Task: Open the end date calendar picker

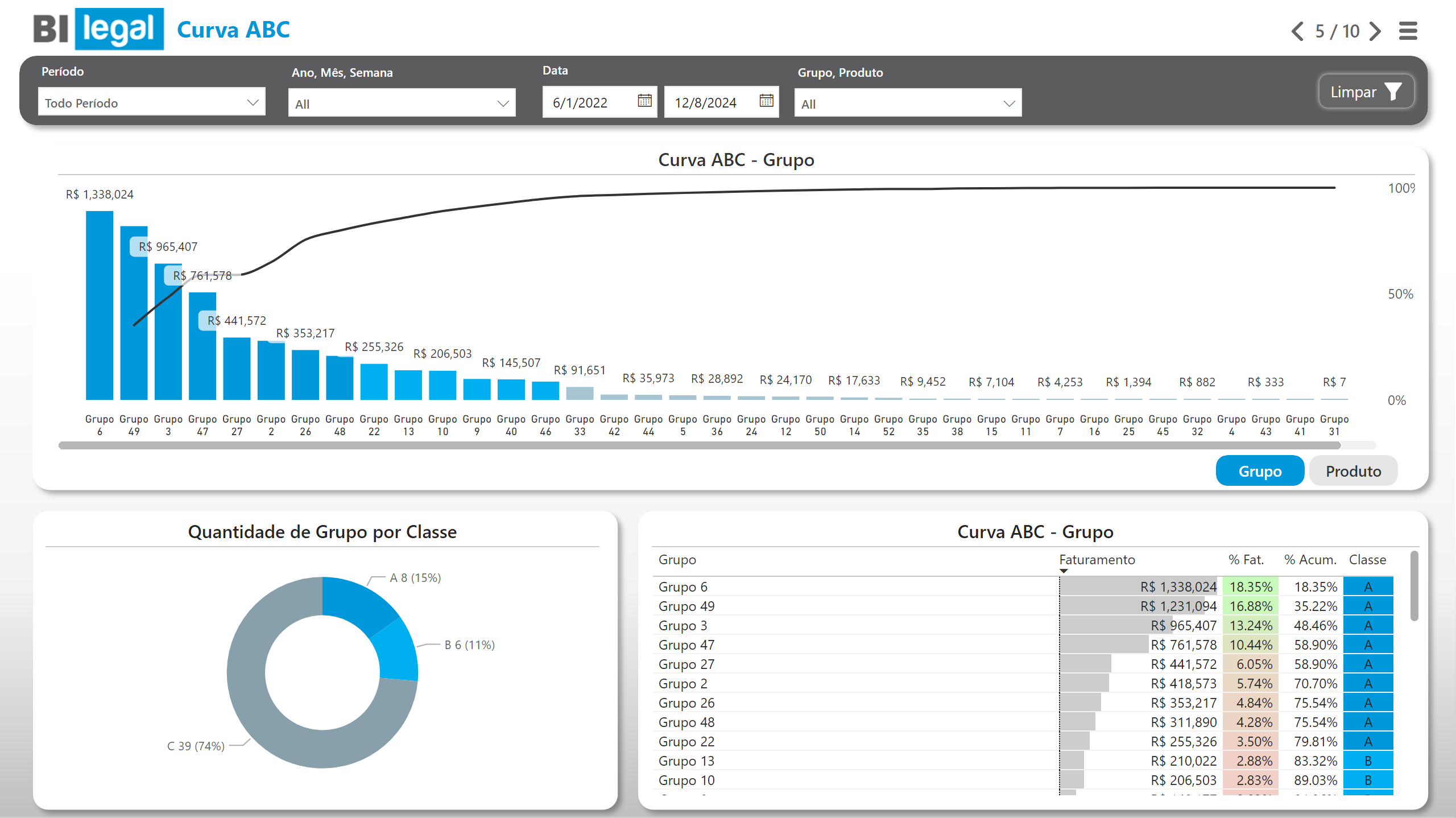Action: click(x=766, y=101)
